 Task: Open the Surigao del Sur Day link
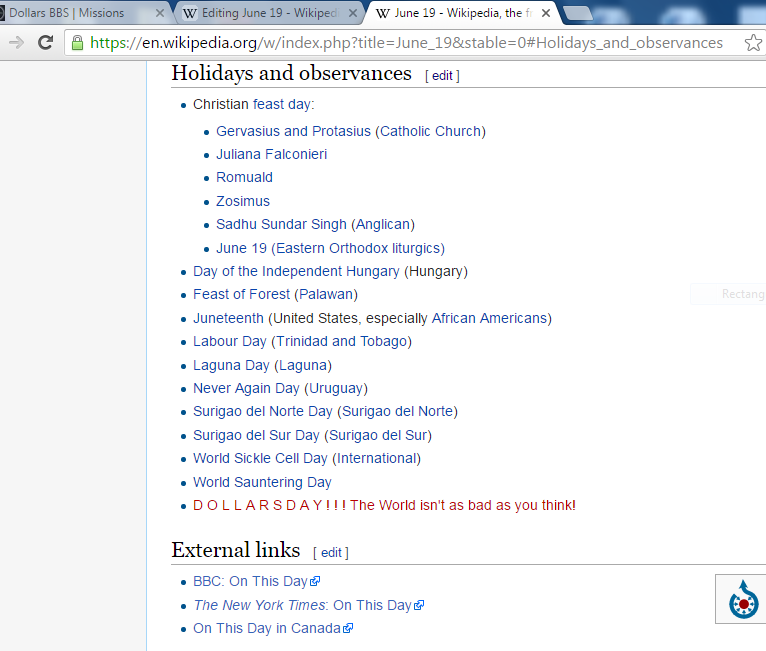[256, 435]
